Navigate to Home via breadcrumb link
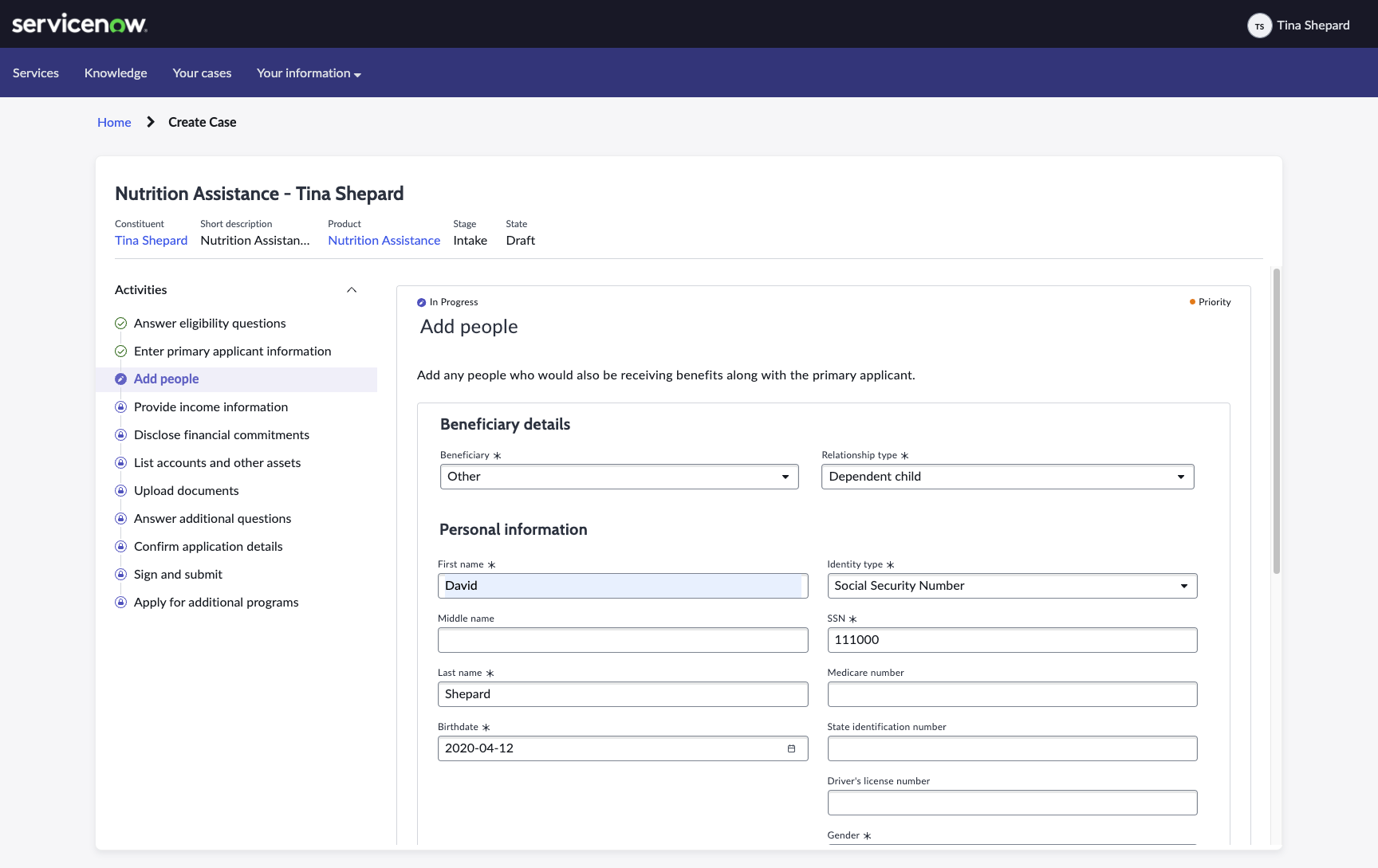This screenshot has width=1378, height=868. tap(114, 122)
